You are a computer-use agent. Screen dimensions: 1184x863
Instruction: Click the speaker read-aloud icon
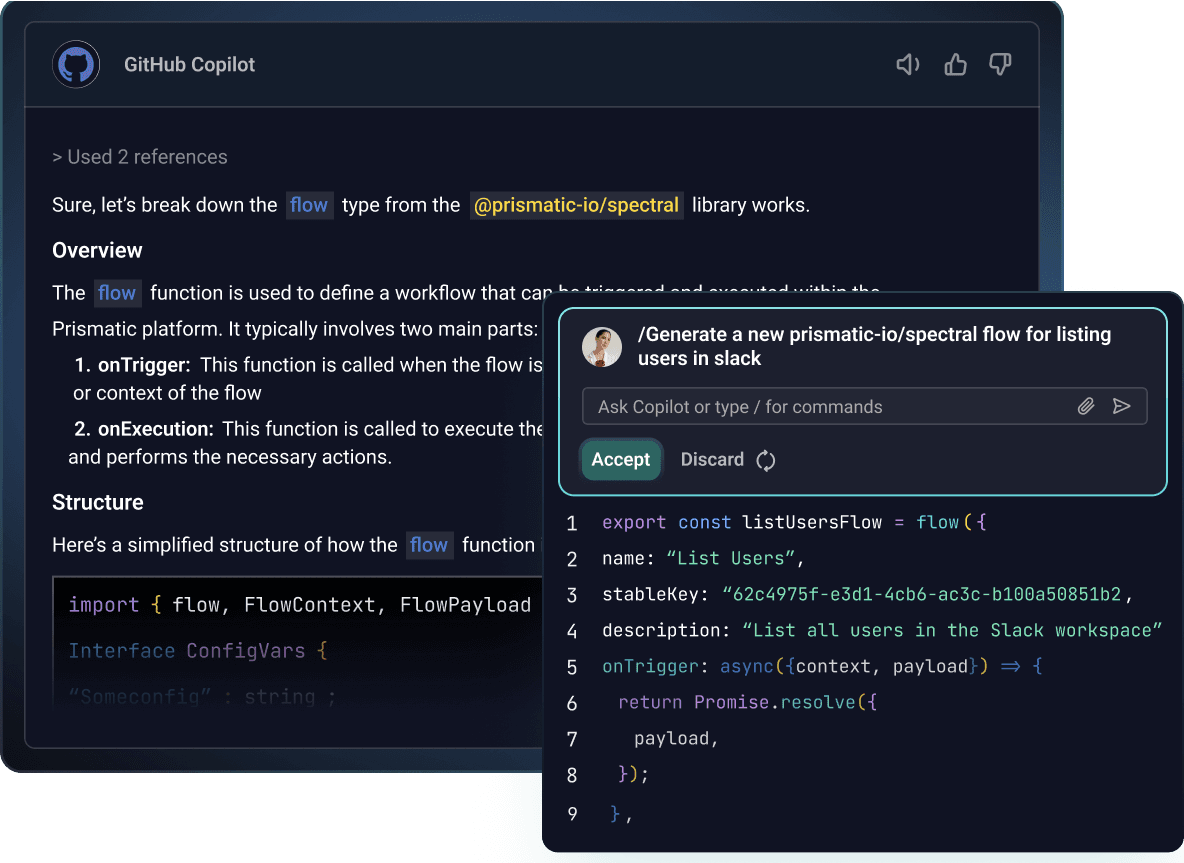[908, 65]
